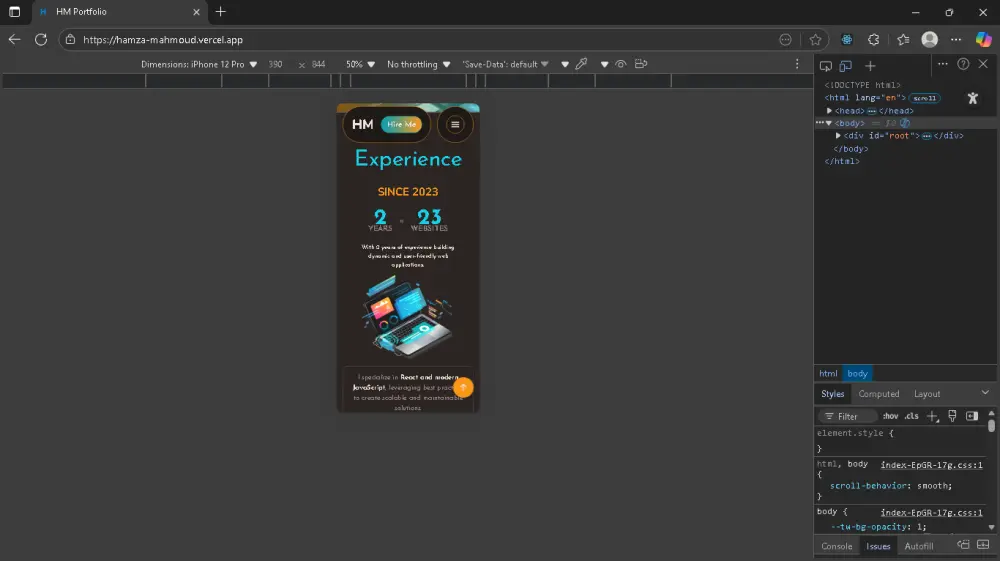The image size is (1000, 561).
Task: Open the Copilot sidebar icon
Action: tap(983, 40)
